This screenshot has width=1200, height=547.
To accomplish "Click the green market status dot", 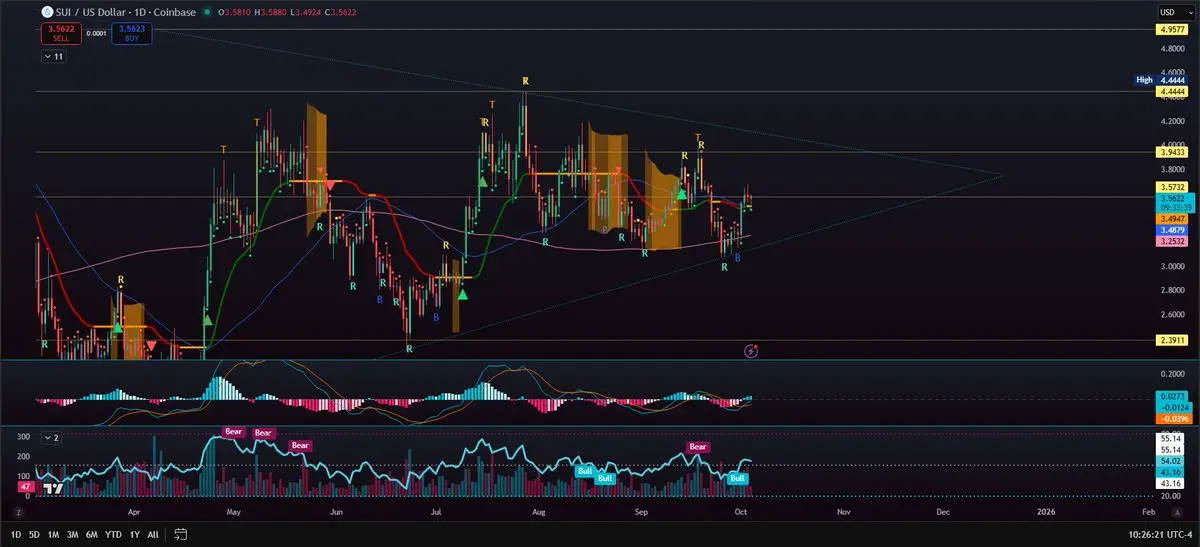I will pos(205,12).
